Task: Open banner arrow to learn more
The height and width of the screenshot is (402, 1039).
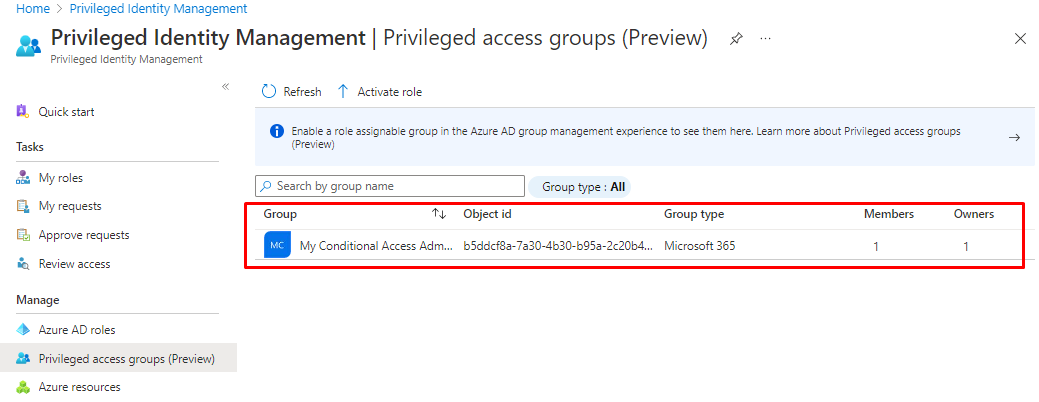Action: (x=1014, y=137)
